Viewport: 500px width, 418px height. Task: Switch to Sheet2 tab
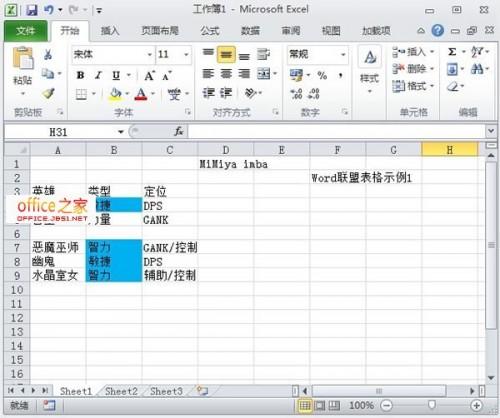(121, 391)
